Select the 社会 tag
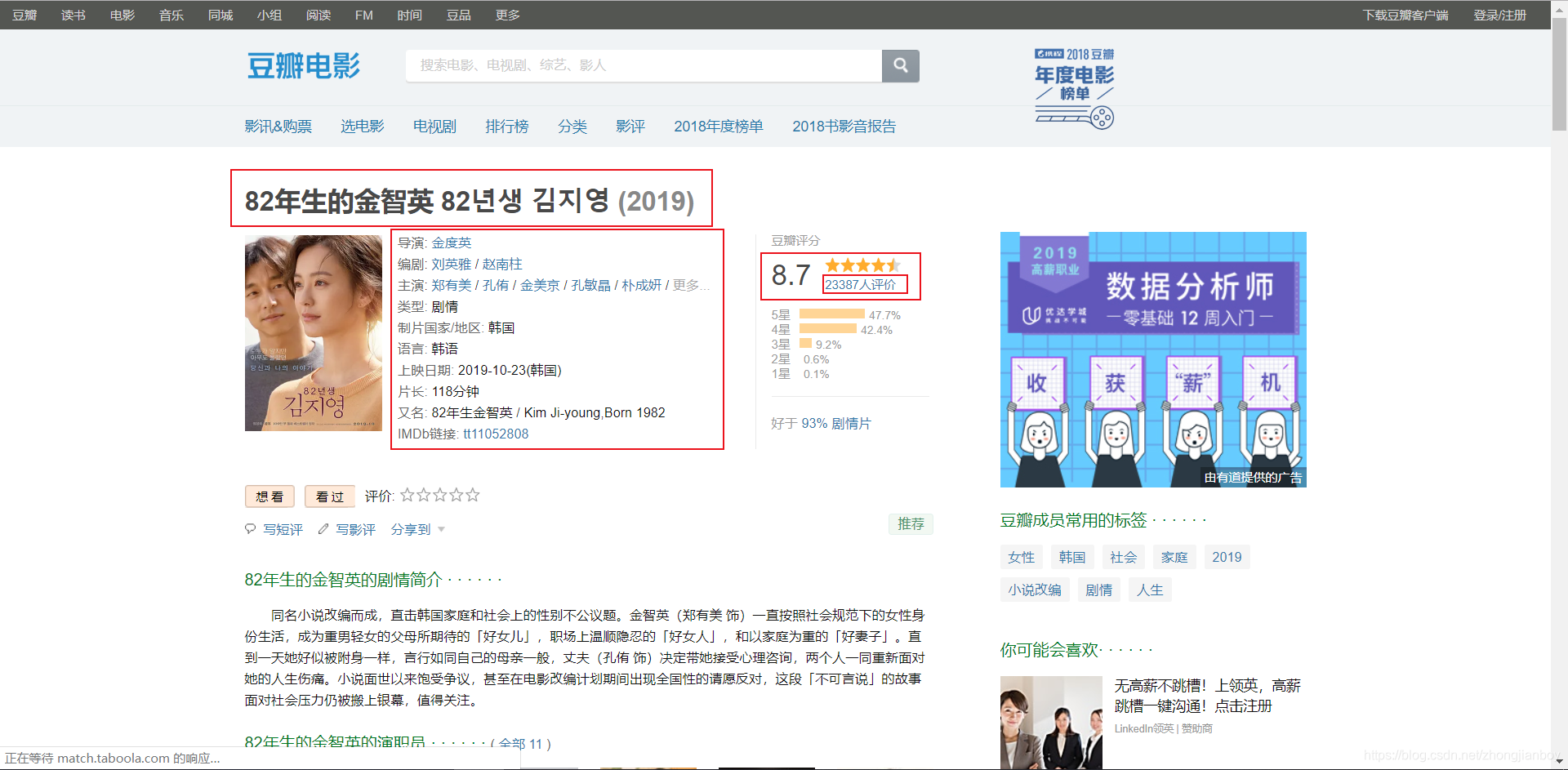Image resolution: width=1568 pixels, height=770 pixels. pyautogui.click(x=1124, y=557)
